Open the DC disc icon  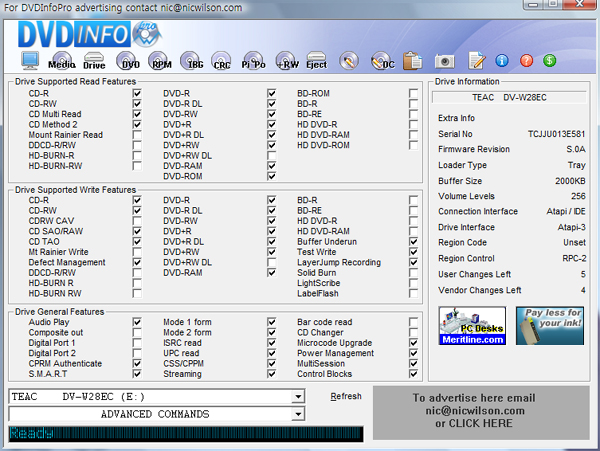coord(383,61)
